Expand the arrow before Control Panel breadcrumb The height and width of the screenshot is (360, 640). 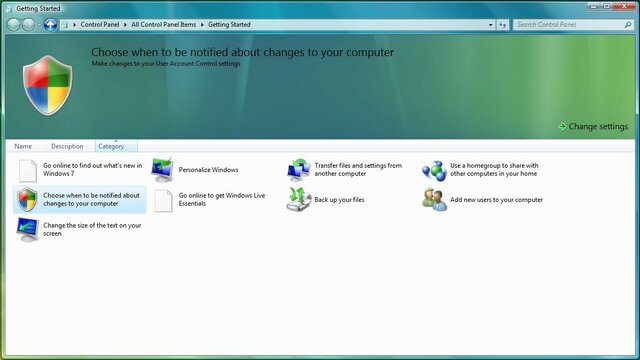75,25
